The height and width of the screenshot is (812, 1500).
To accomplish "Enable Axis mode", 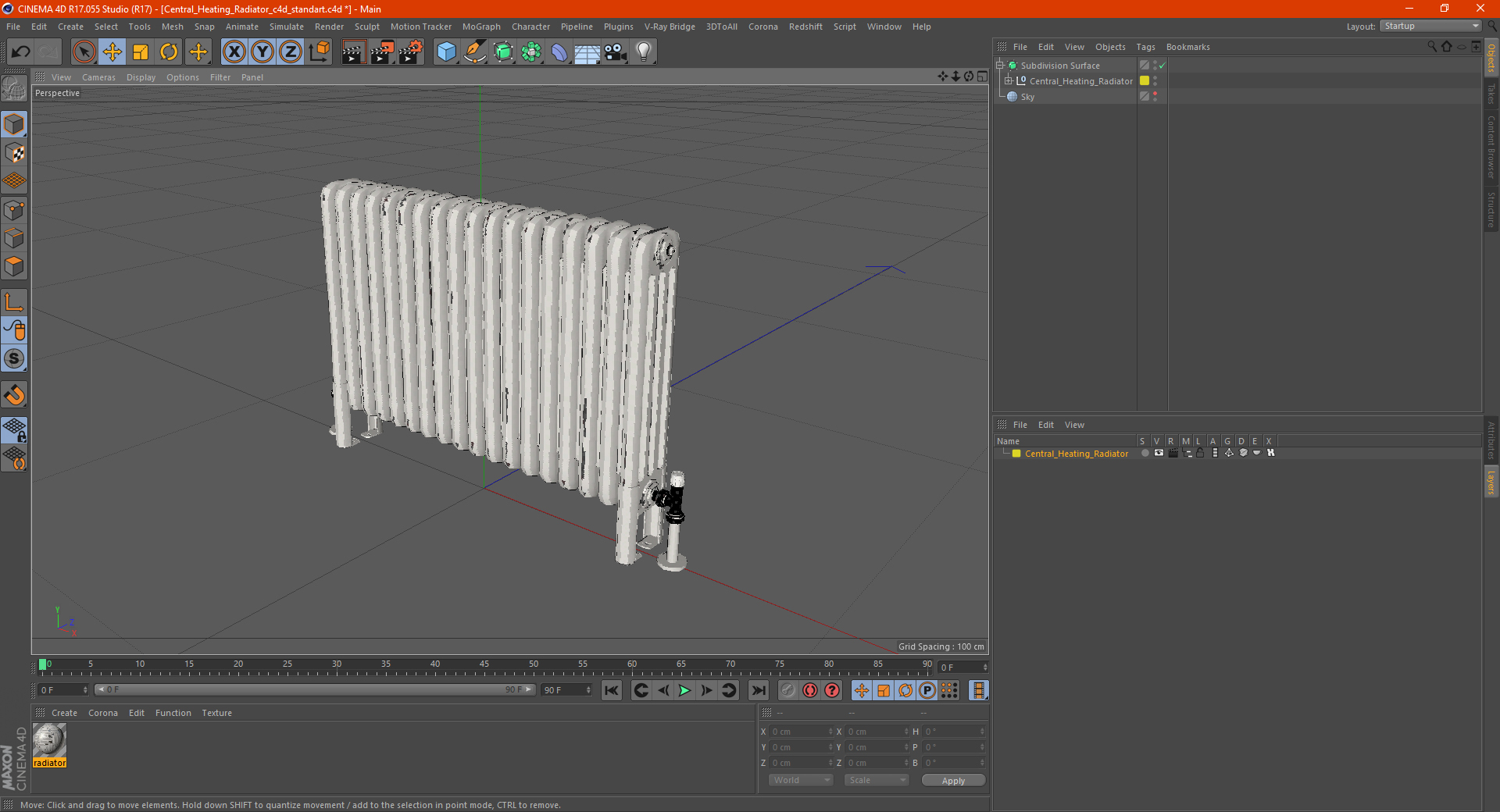I will [14, 302].
